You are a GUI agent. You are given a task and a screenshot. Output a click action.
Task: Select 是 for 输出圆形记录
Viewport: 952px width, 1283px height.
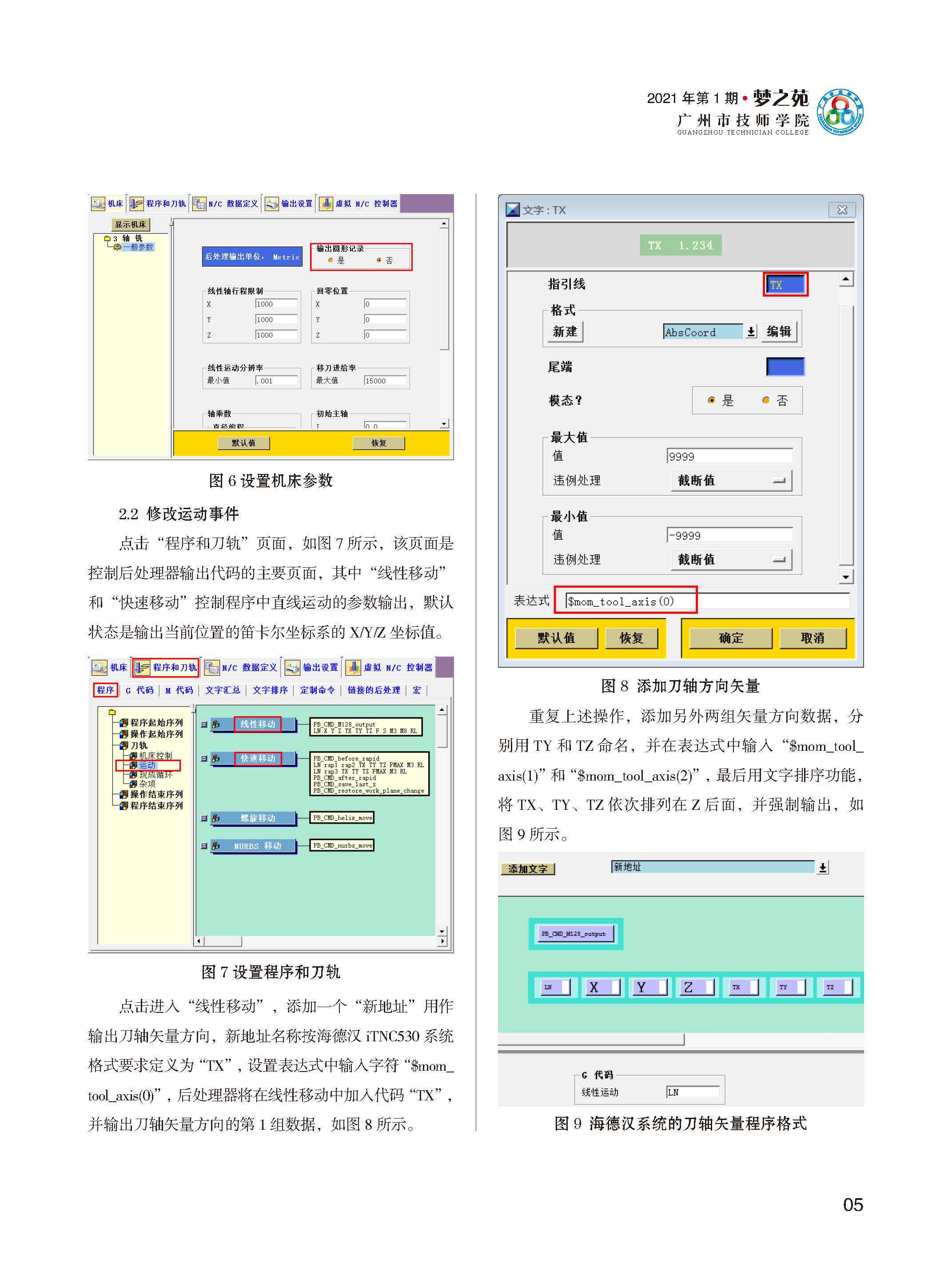[x=330, y=260]
